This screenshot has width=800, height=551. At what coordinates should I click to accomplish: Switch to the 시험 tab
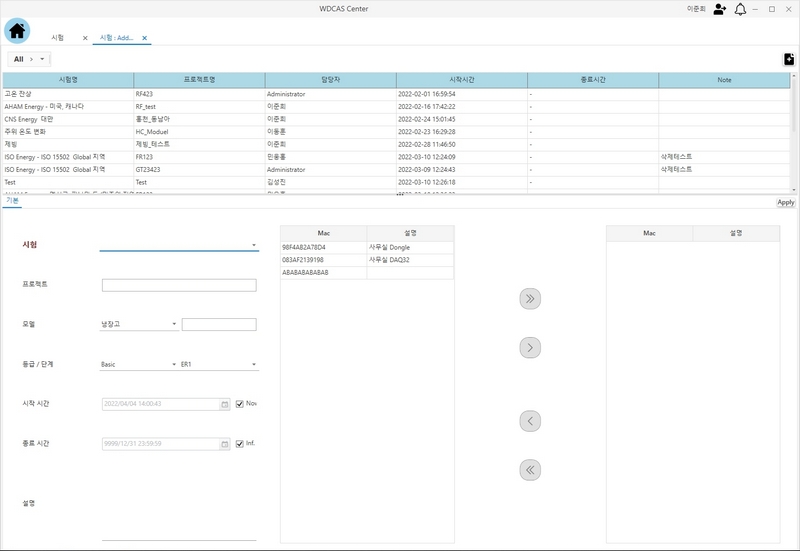pos(58,38)
